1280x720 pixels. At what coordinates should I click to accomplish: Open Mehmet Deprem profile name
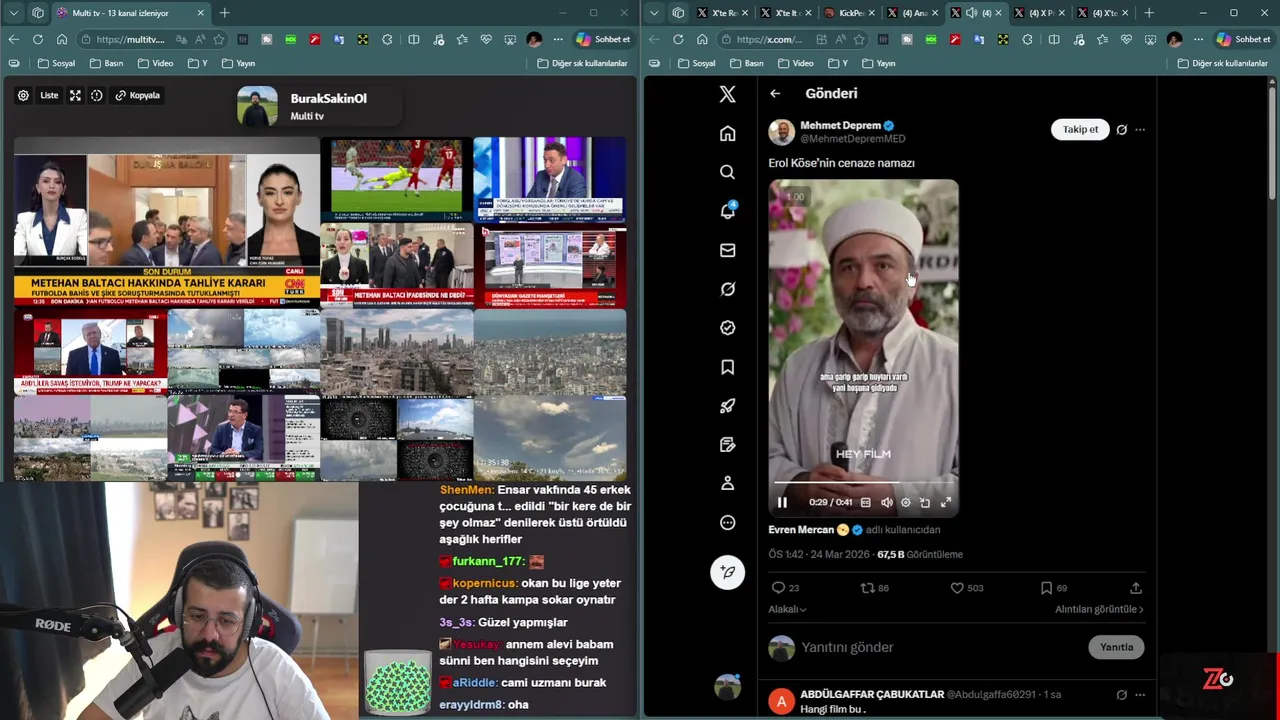click(840, 125)
